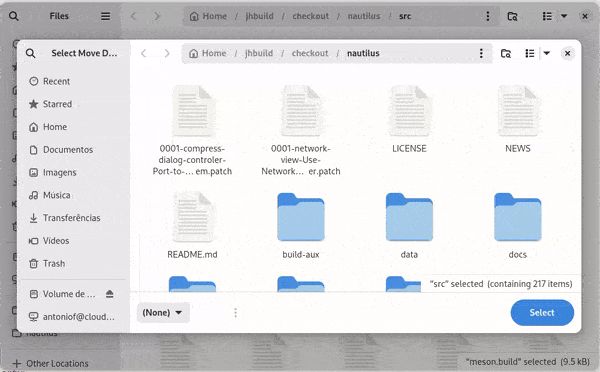
Task: Click checkout in the Files window path bar
Action: tap(310, 16)
